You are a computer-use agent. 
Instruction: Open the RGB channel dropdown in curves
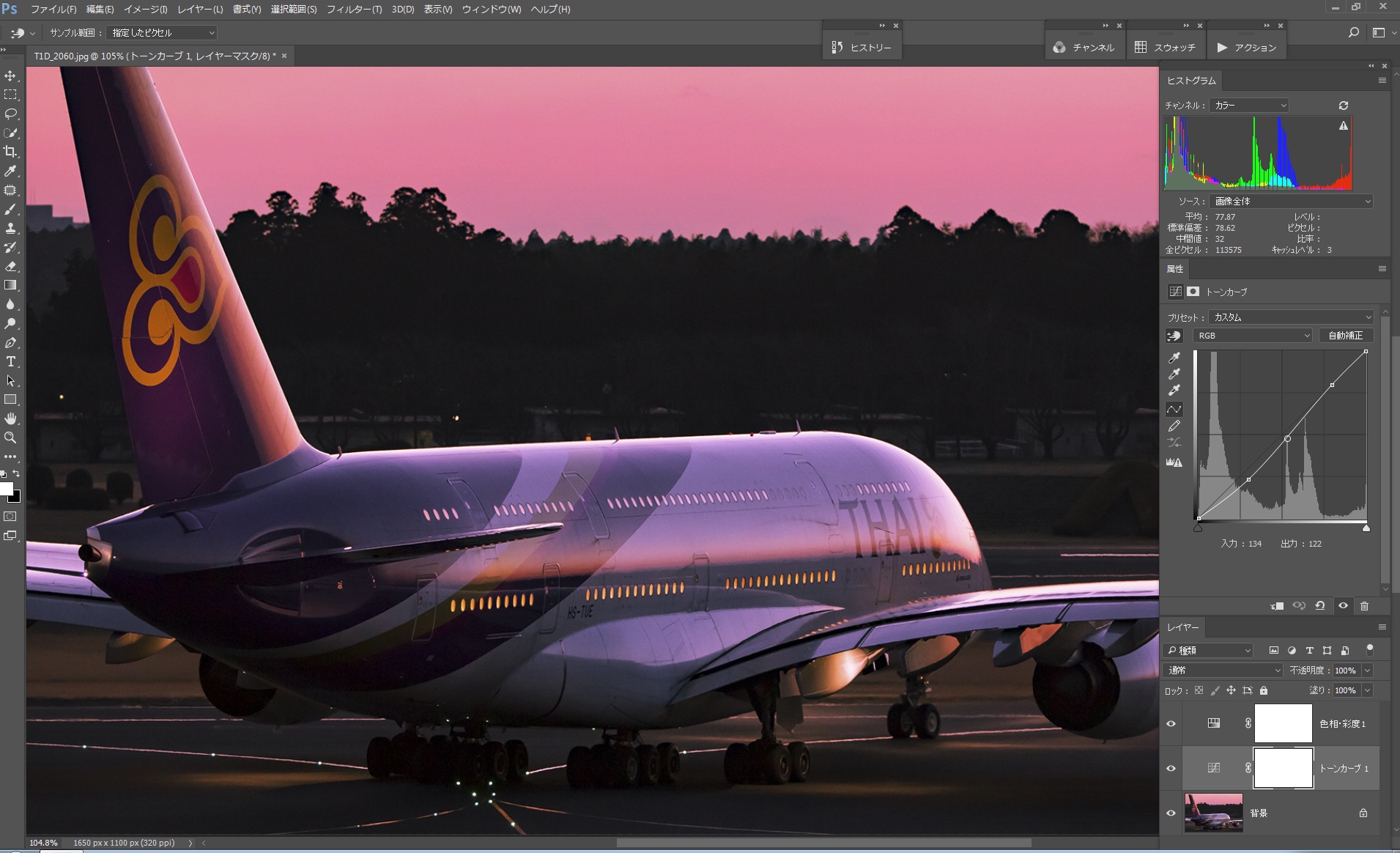pyautogui.click(x=1252, y=336)
